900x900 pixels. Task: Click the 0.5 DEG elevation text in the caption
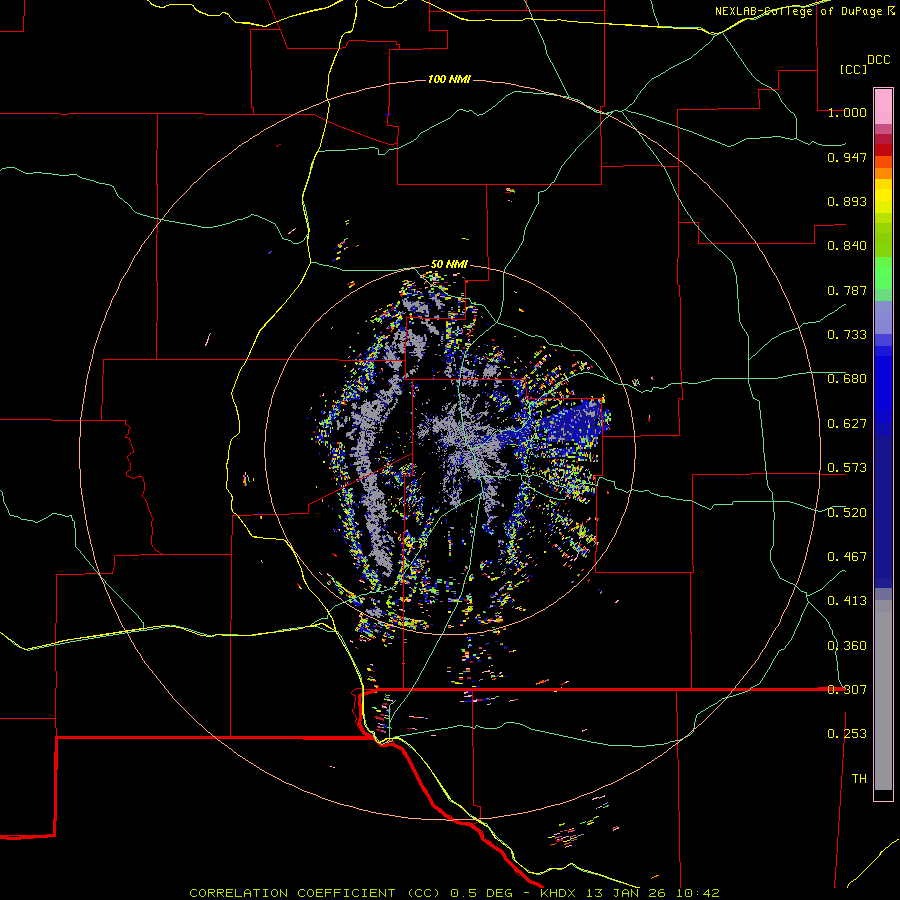coord(481,893)
